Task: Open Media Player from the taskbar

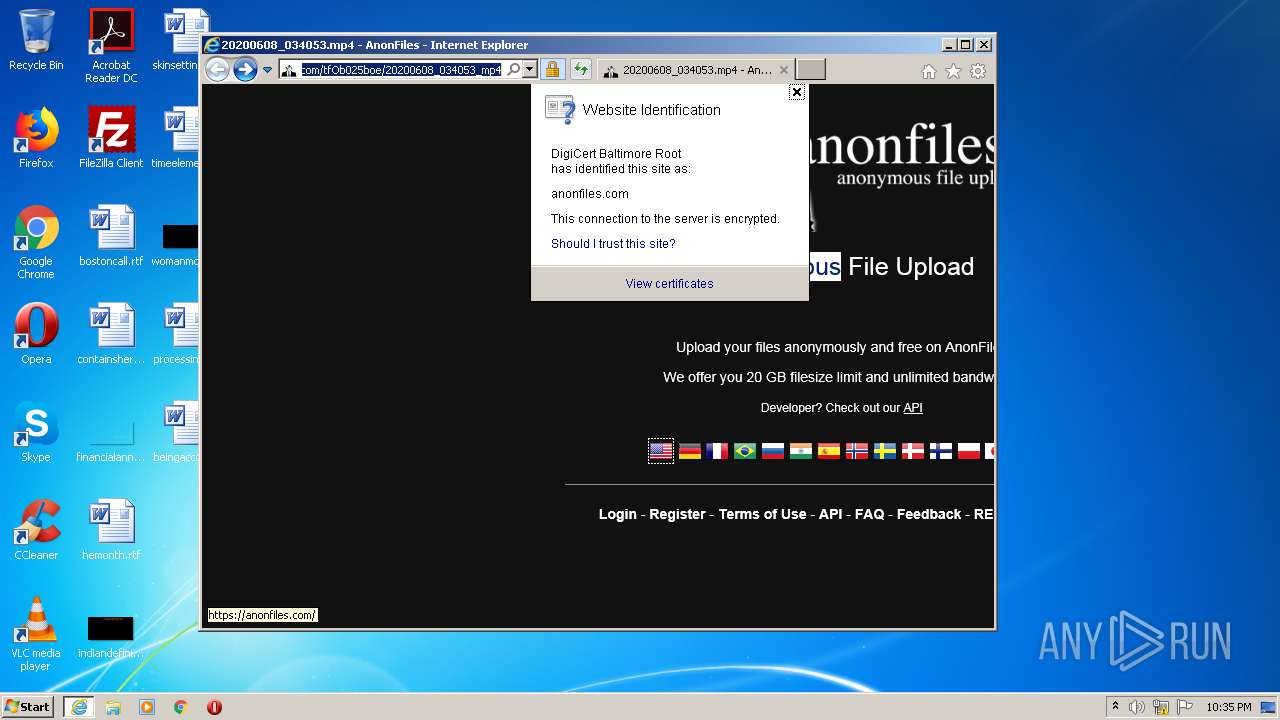Action: tap(147, 707)
